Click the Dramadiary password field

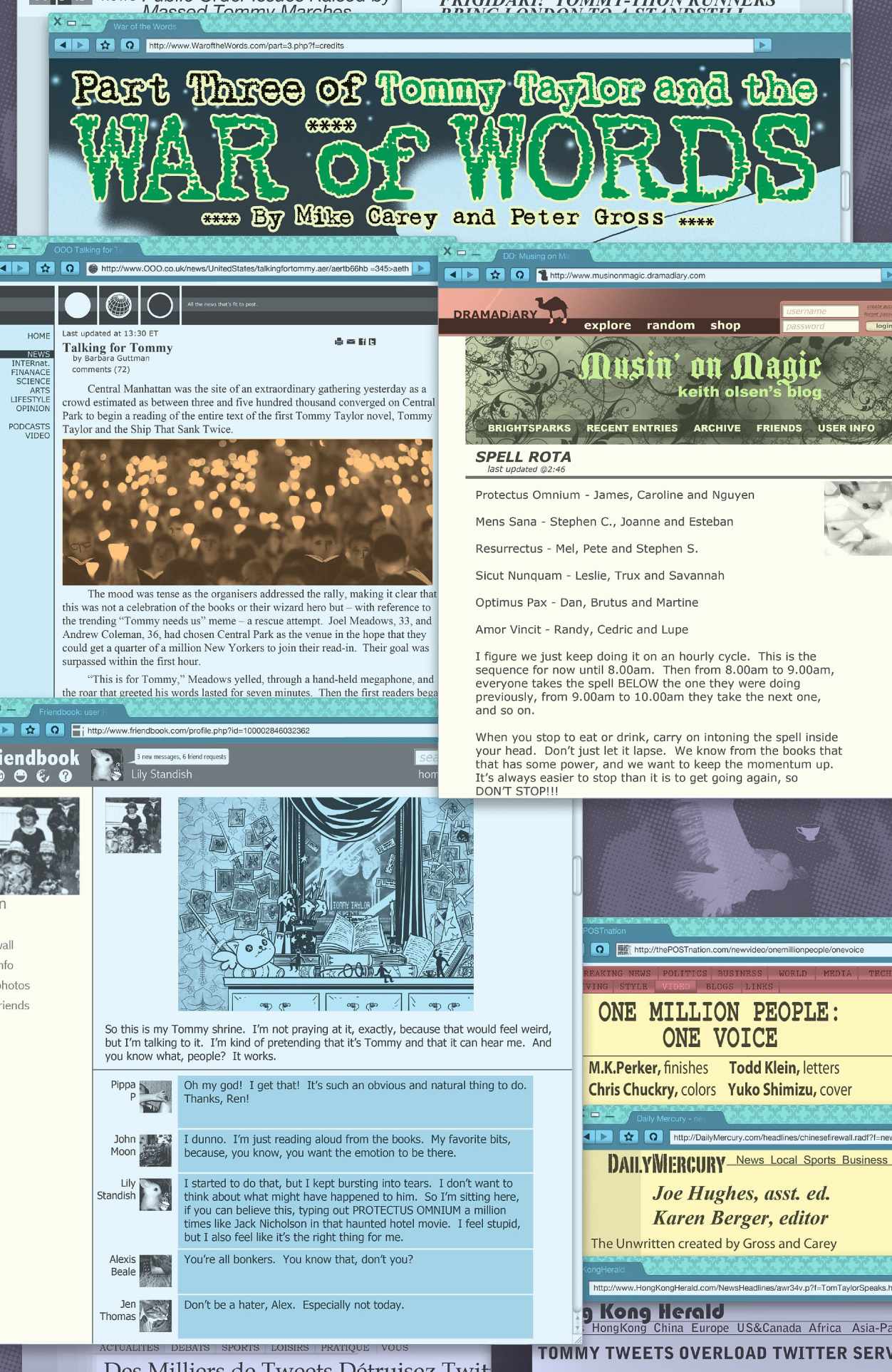pos(820,326)
